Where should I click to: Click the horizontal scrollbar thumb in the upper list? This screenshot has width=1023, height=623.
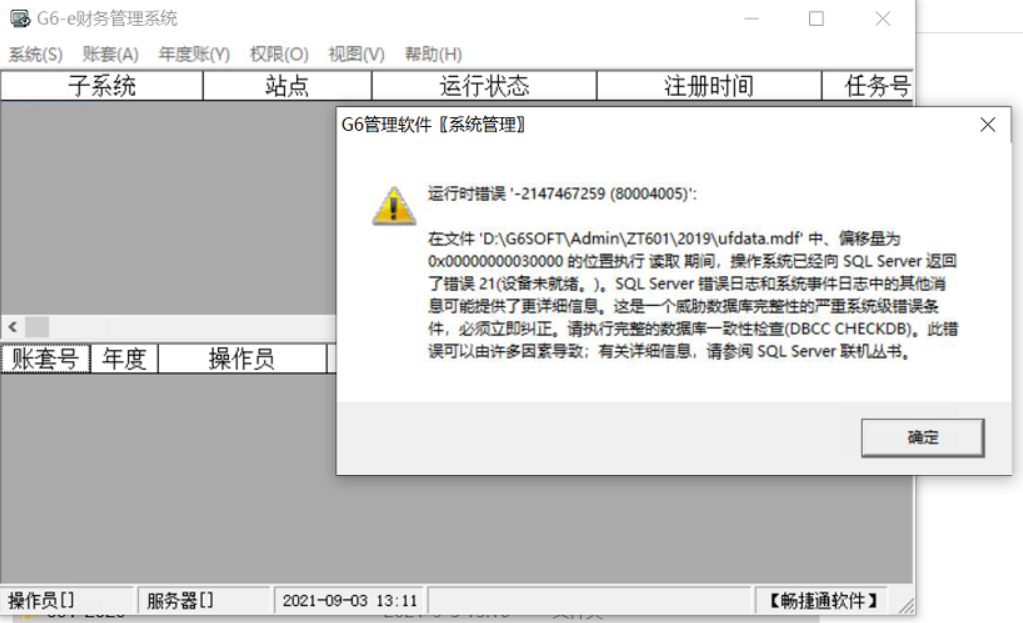pos(37,326)
